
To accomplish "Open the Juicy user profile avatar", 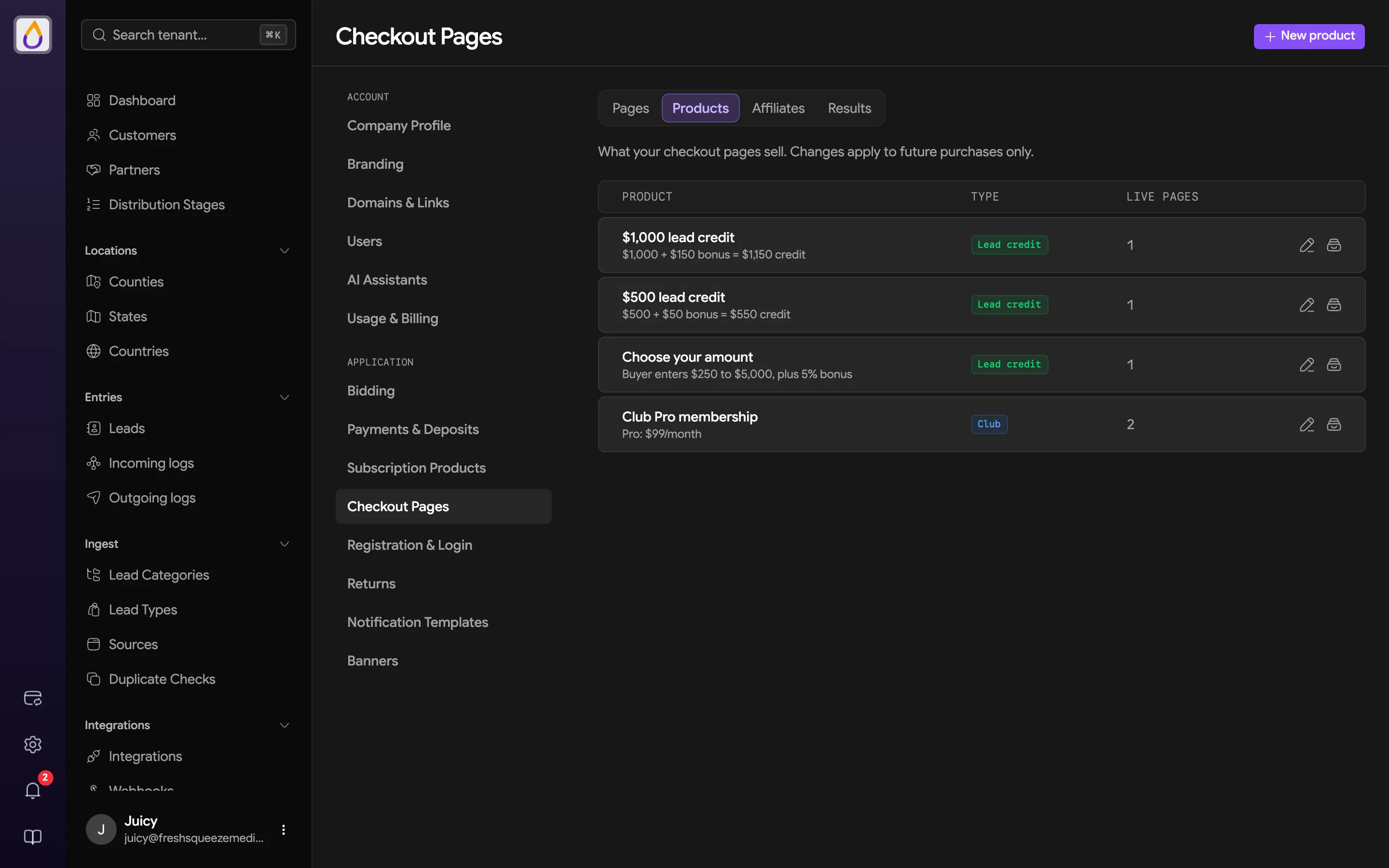I will [101, 829].
